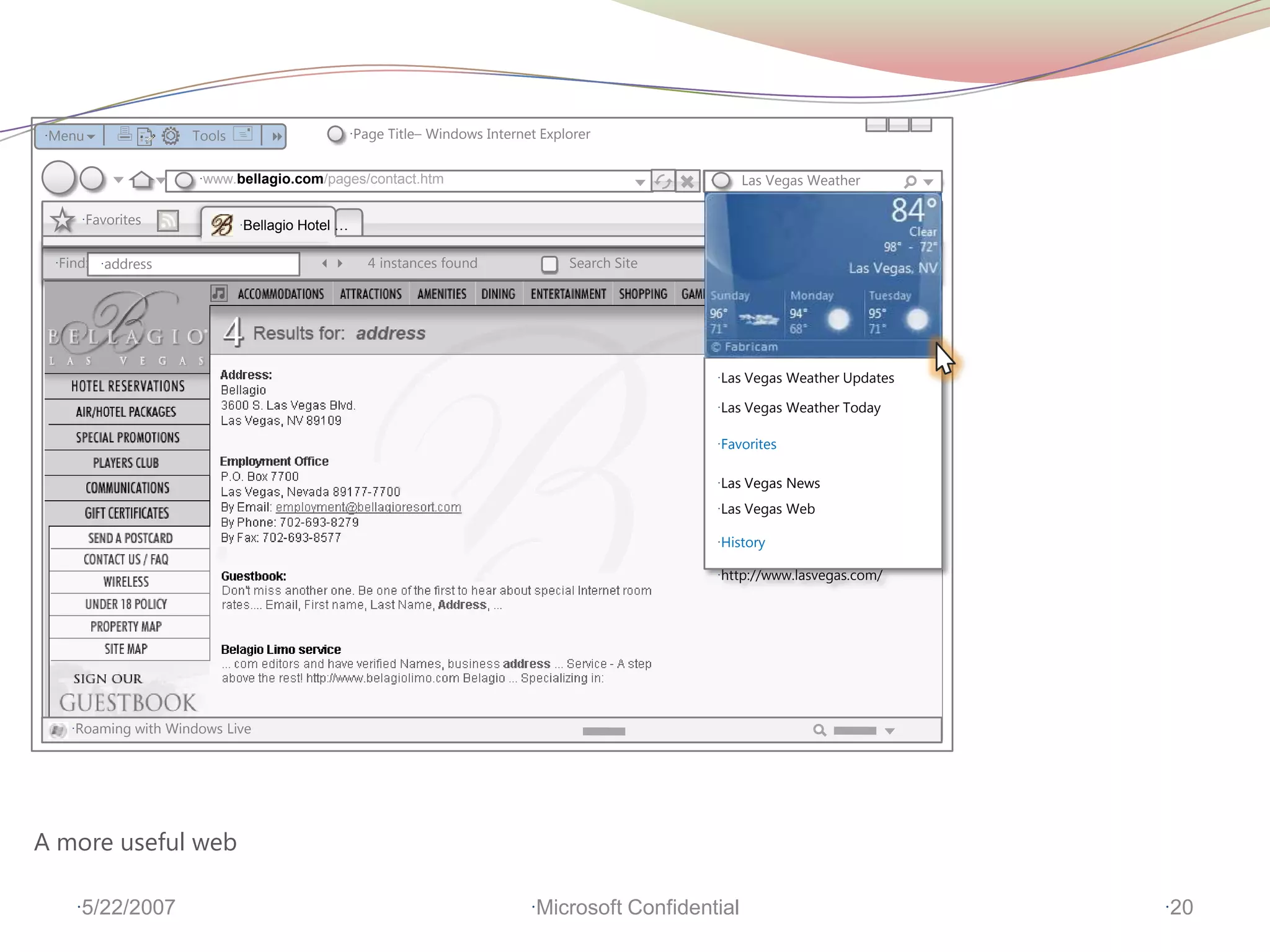Viewport: 1270px width, 952px height.
Task: Open the Menu dropdown in the toolbar
Action: 69,136
